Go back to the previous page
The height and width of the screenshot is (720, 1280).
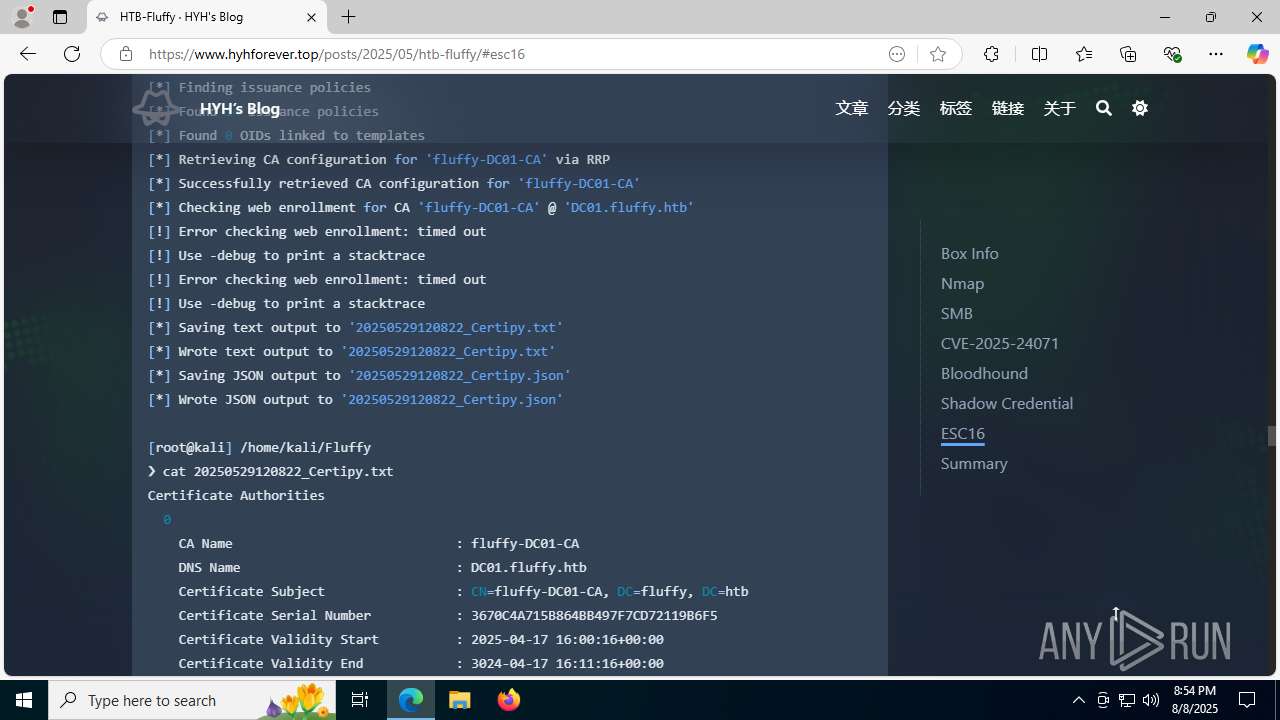(x=27, y=54)
